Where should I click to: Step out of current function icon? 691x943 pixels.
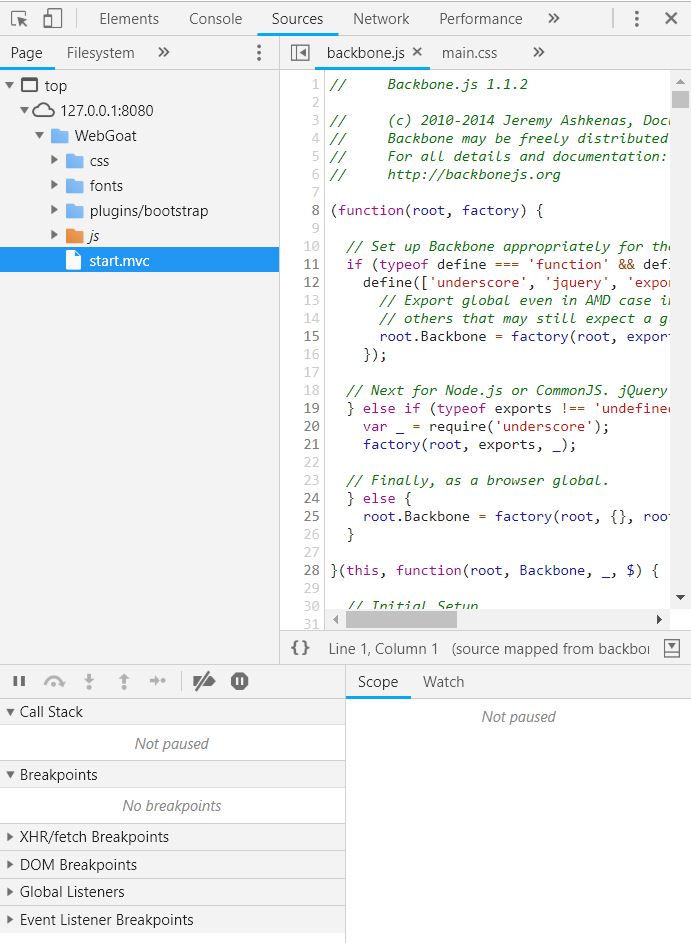124,681
